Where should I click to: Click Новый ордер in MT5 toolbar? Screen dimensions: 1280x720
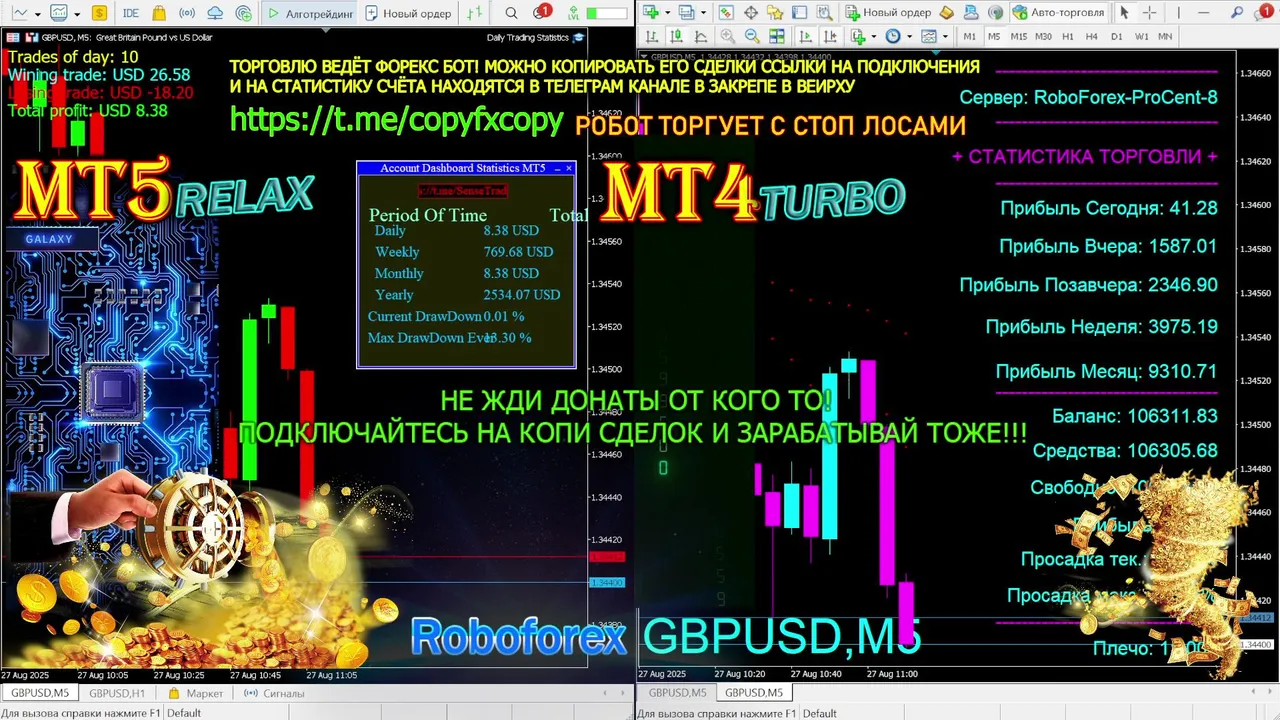(408, 13)
